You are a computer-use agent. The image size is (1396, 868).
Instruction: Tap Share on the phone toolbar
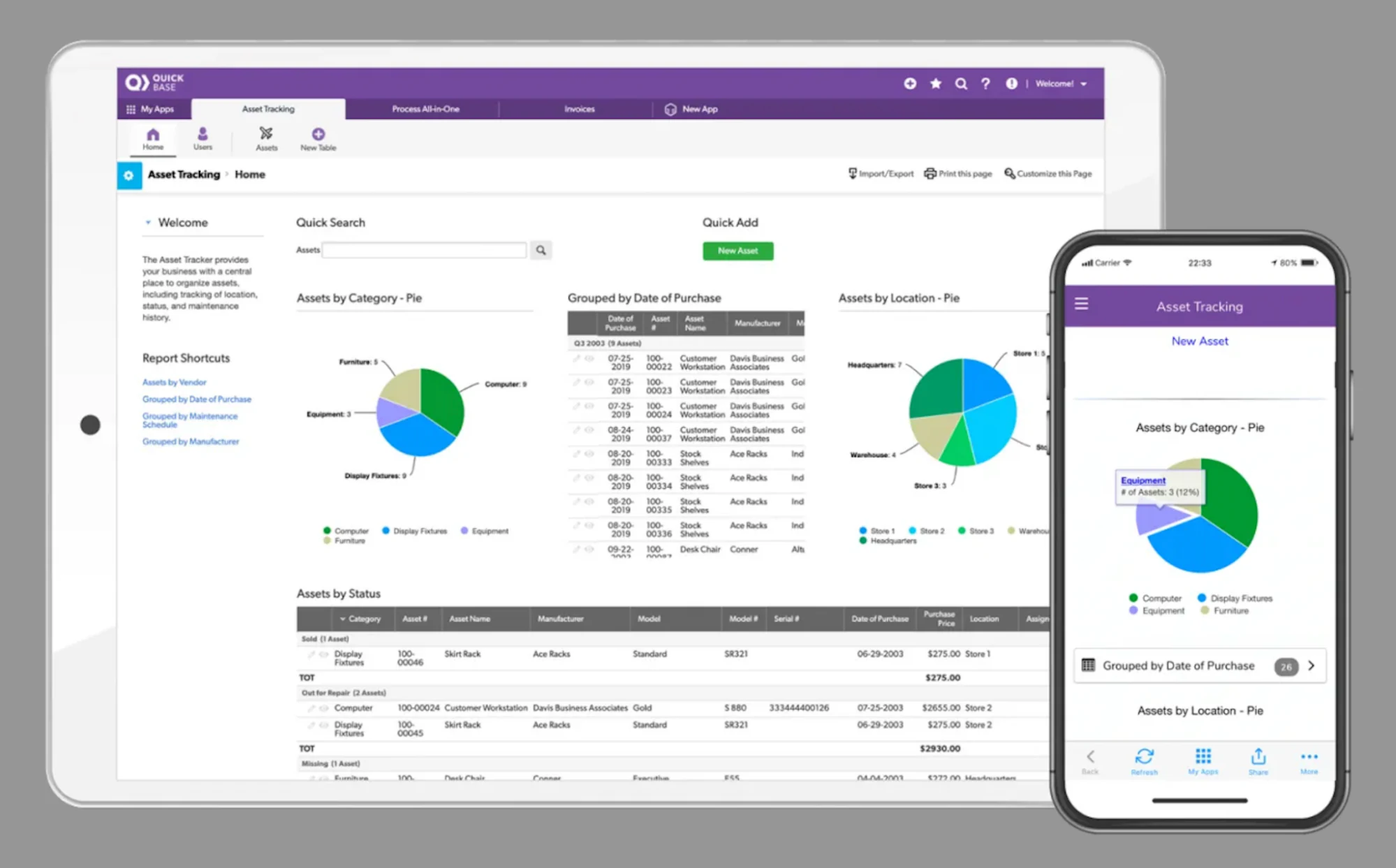tap(1258, 761)
